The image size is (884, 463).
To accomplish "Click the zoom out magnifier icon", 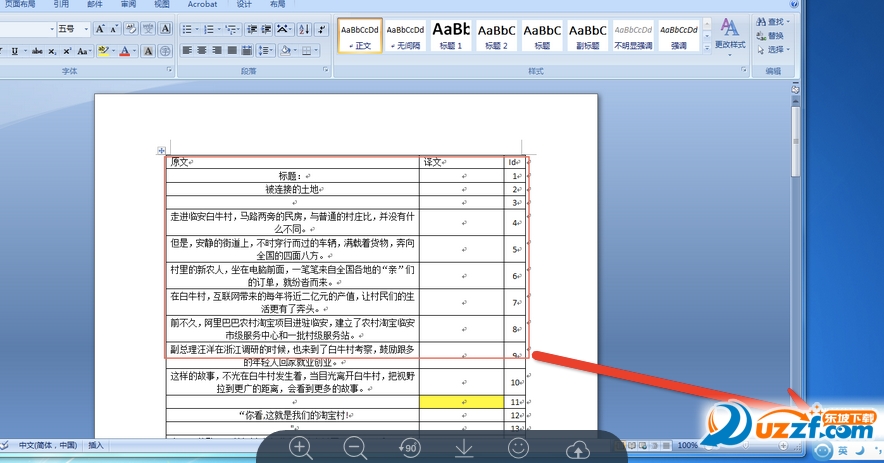I will coord(355,449).
